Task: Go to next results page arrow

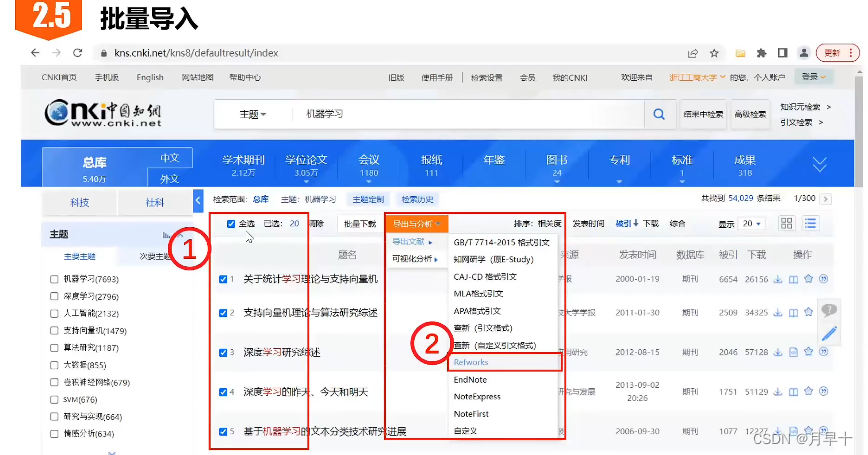Action: point(825,199)
